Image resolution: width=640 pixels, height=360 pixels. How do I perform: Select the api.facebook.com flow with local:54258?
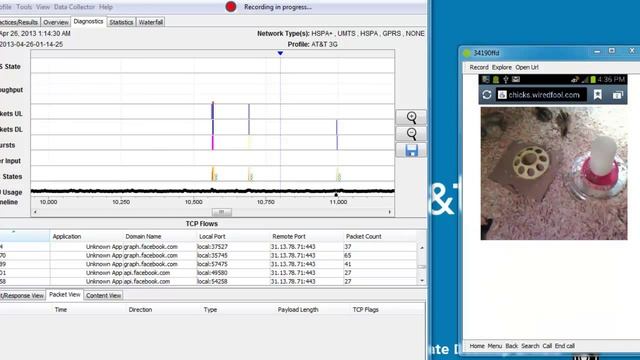pyautogui.click(x=208, y=281)
